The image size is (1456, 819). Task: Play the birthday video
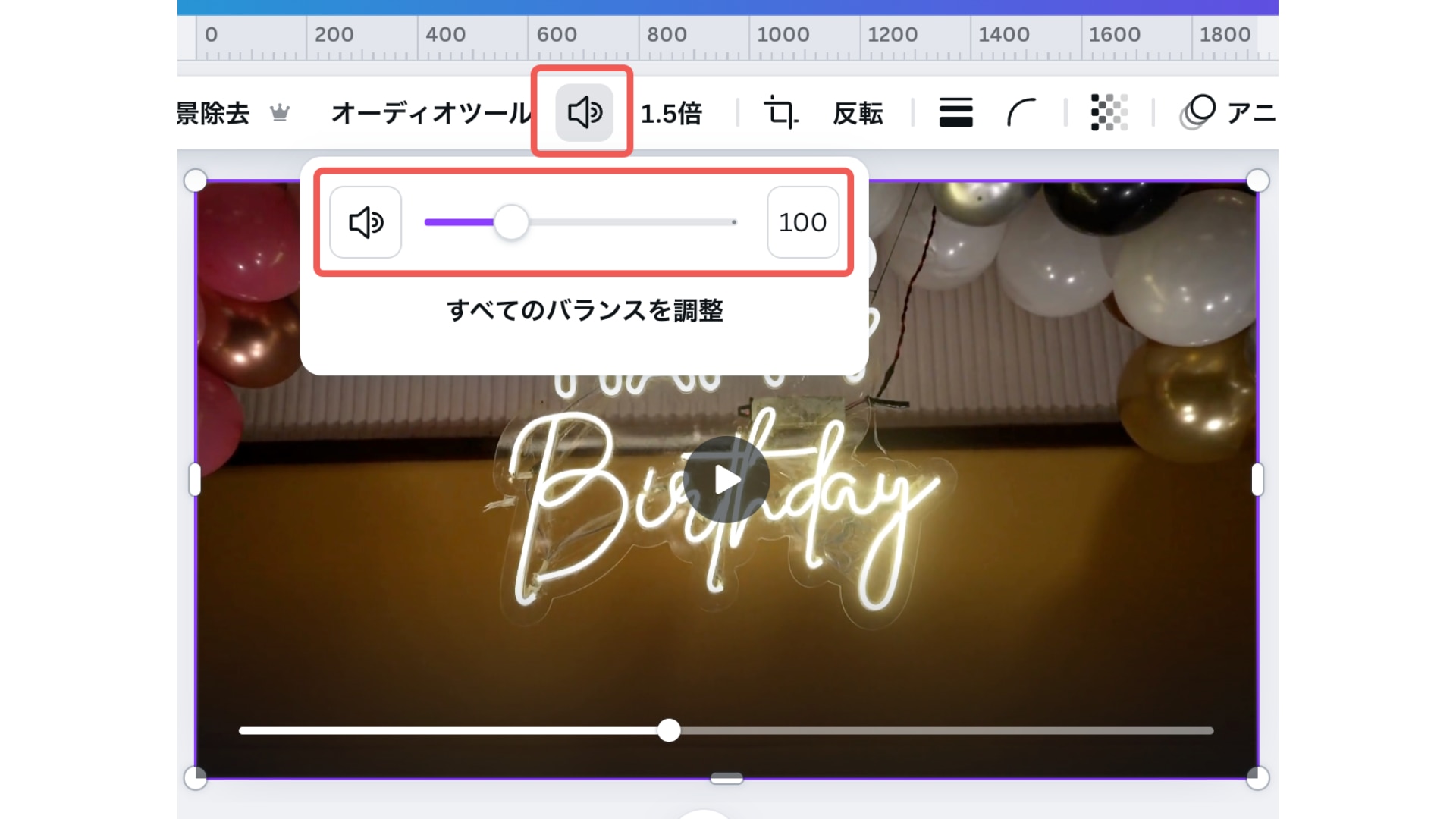coord(726,479)
